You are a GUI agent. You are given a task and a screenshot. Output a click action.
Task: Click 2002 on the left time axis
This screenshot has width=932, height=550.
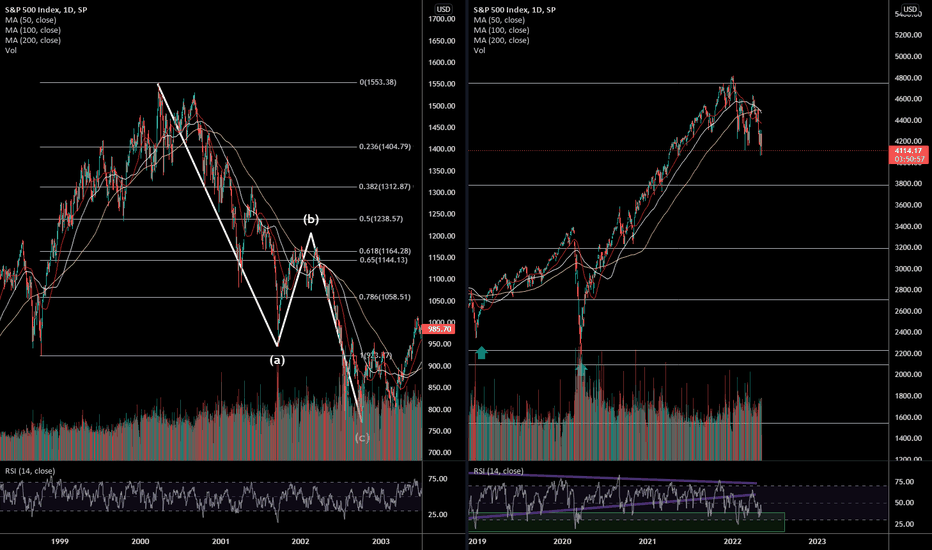(x=301, y=541)
